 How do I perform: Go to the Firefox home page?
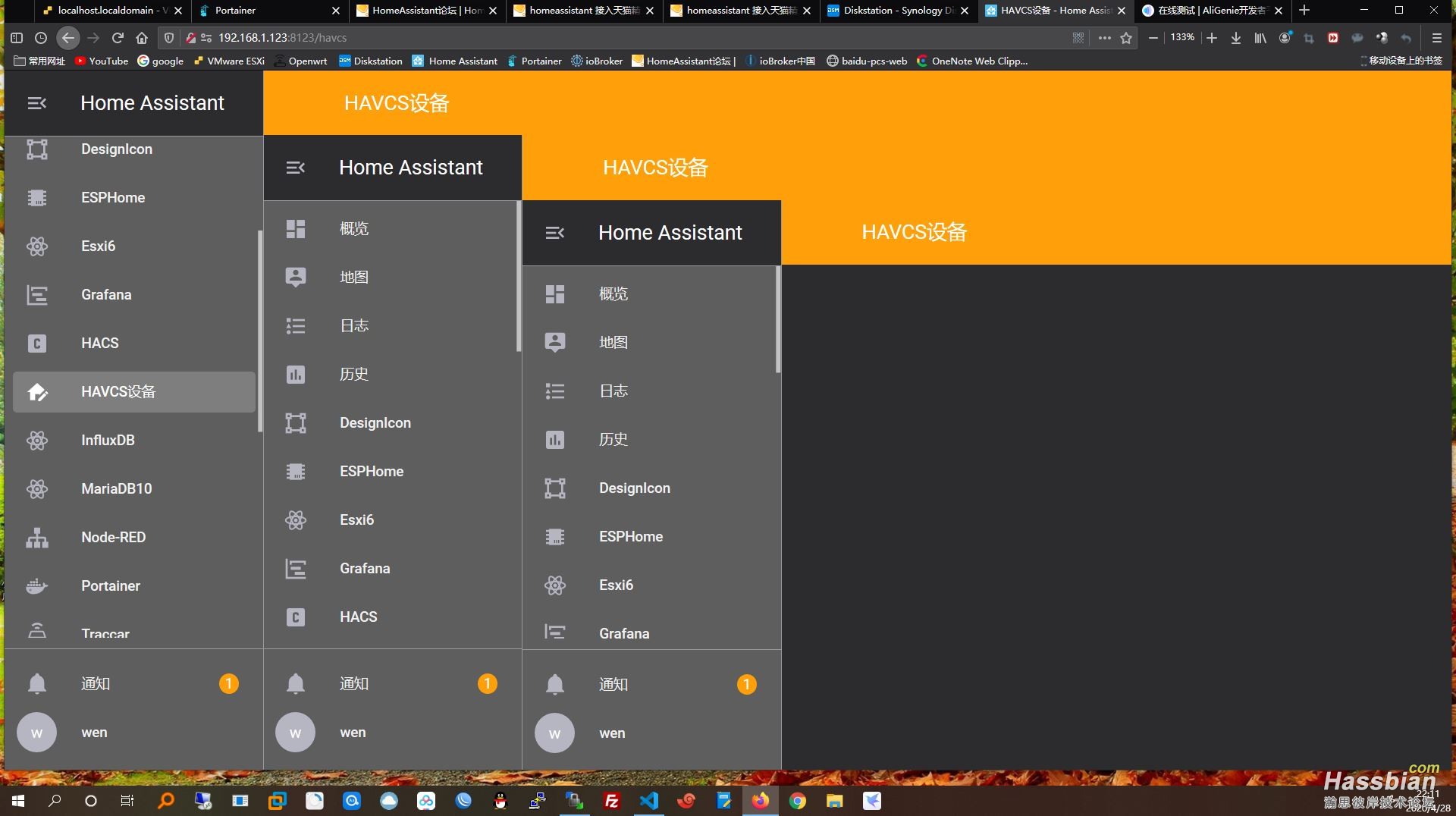[142, 37]
